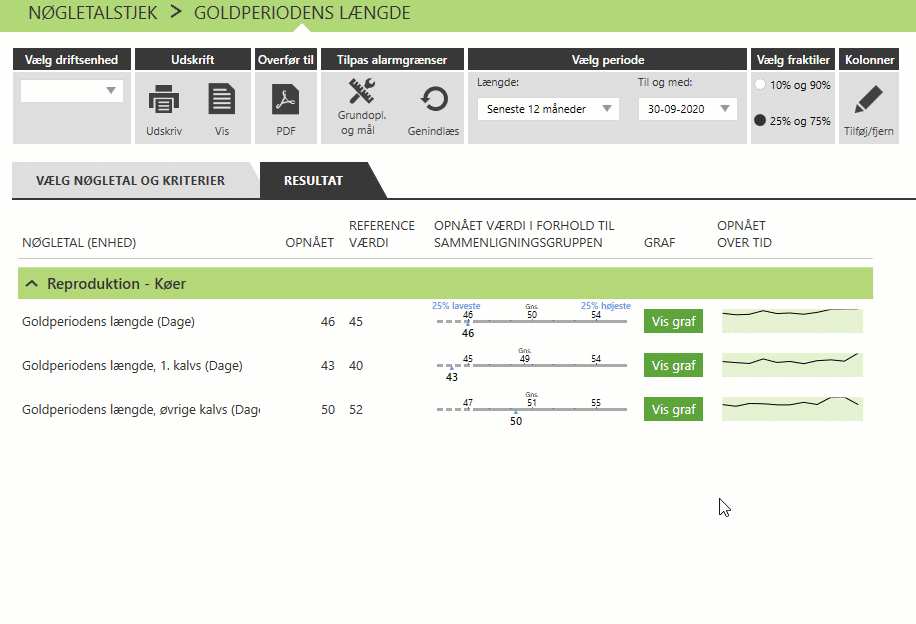Click the Genindlæs reload icon
Viewport: 916px width, 624px height.
click(x=433, y=100)
